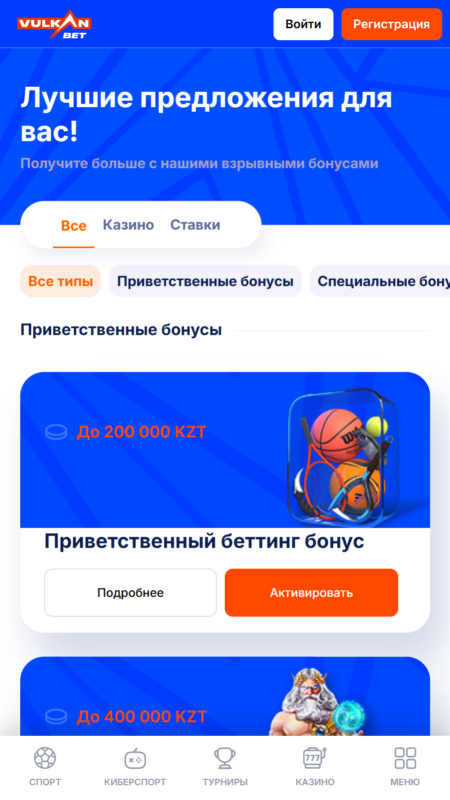Click Активировать for the betting bonus
This screenshot has height=800, width=450.
click(x=311, y=593)
